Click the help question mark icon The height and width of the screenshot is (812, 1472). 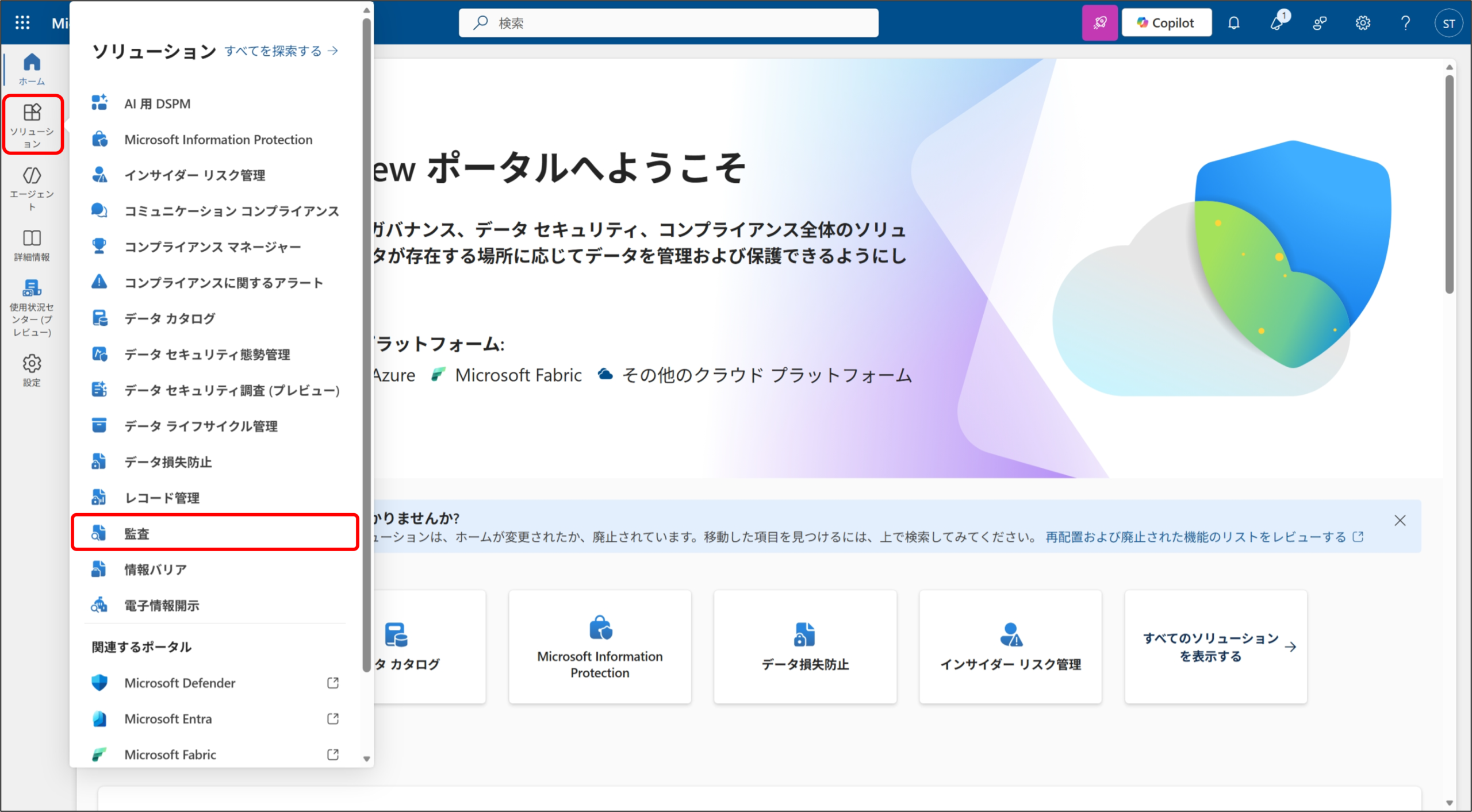point(1405,23)
